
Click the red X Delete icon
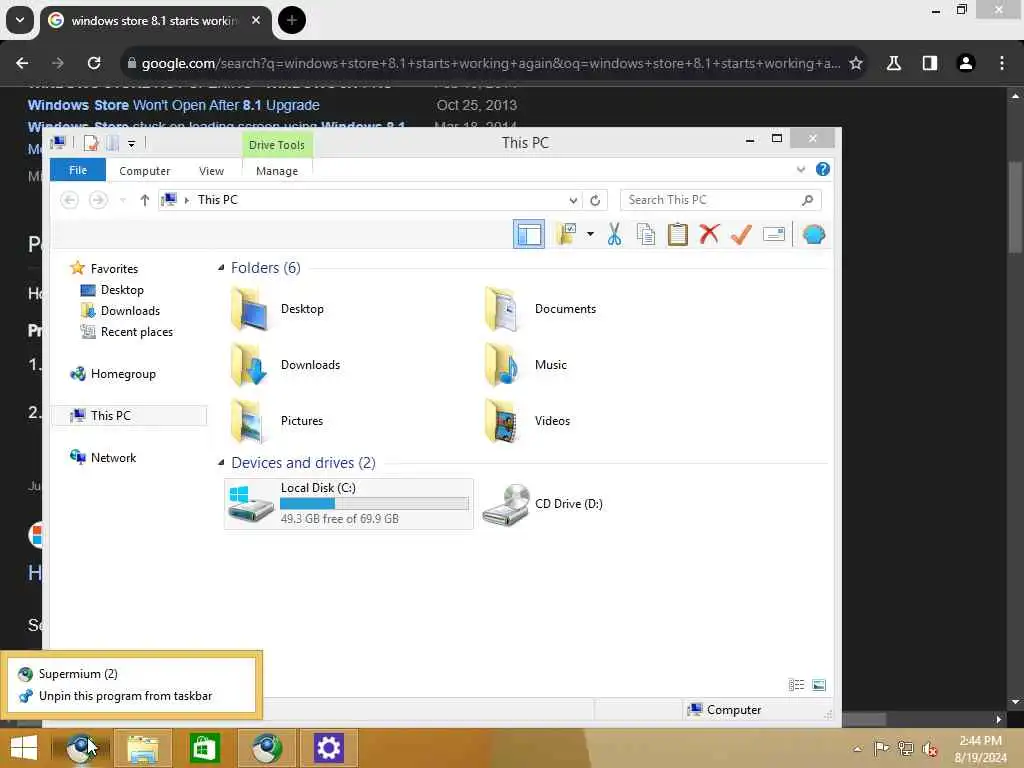tap(709, 234)
